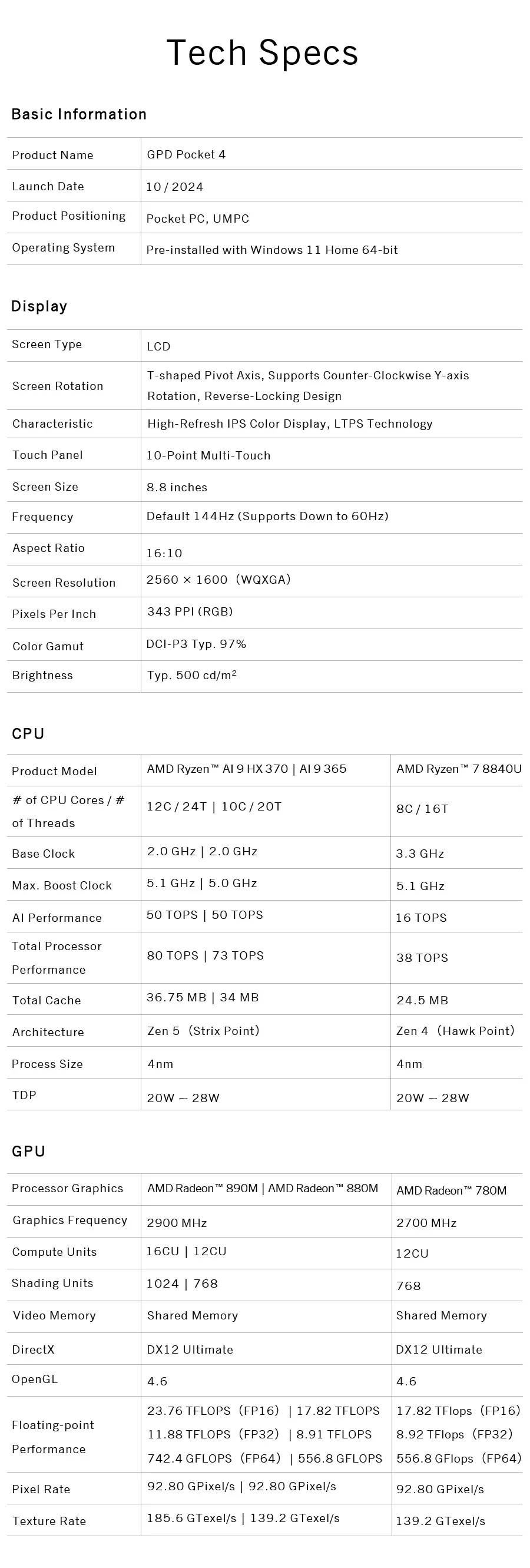Click the CPU section heading
The height and width of the screenshot is (1568, 530).
[28, 733]
